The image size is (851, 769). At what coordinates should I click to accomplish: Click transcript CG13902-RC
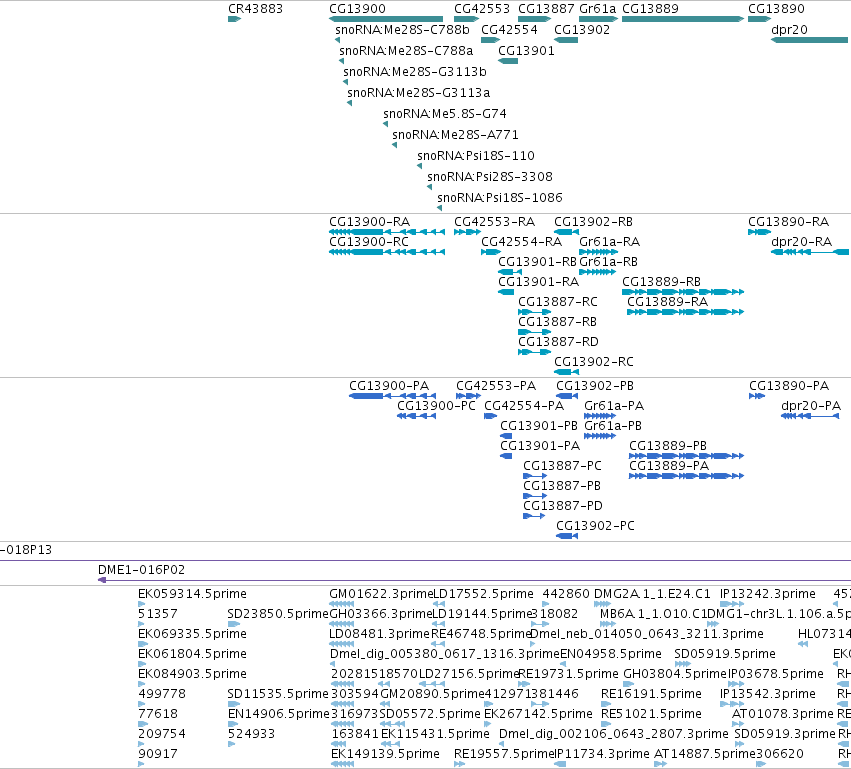pyautogui.click(x=567, y=372)
